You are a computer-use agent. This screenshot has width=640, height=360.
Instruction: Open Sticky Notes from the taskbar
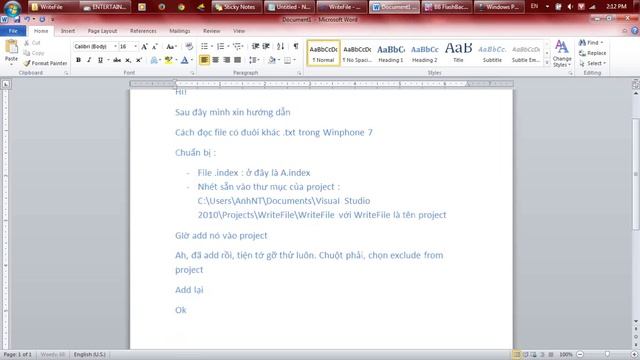[236, 7]
